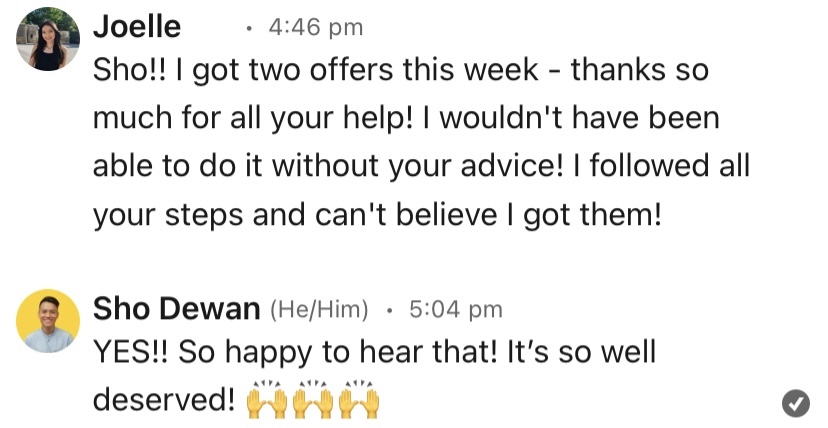The width and height of the screenshot is (828, 428).
Task: Click the dot separator before 5:04 pm
Action: coord(389,310)
